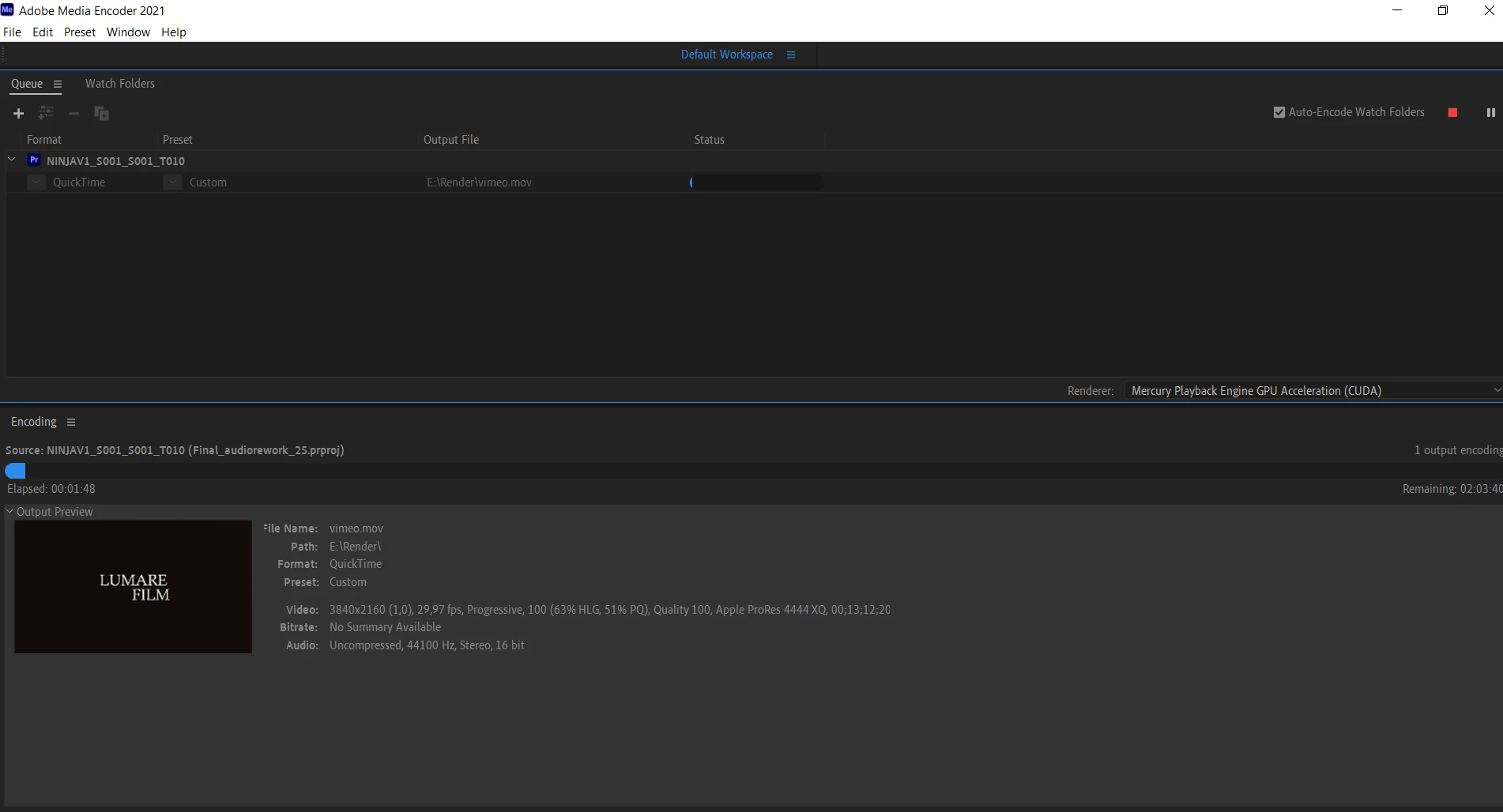Open the File menu
The width and height of the screenshot is (1503, 812).
[12, 32]
